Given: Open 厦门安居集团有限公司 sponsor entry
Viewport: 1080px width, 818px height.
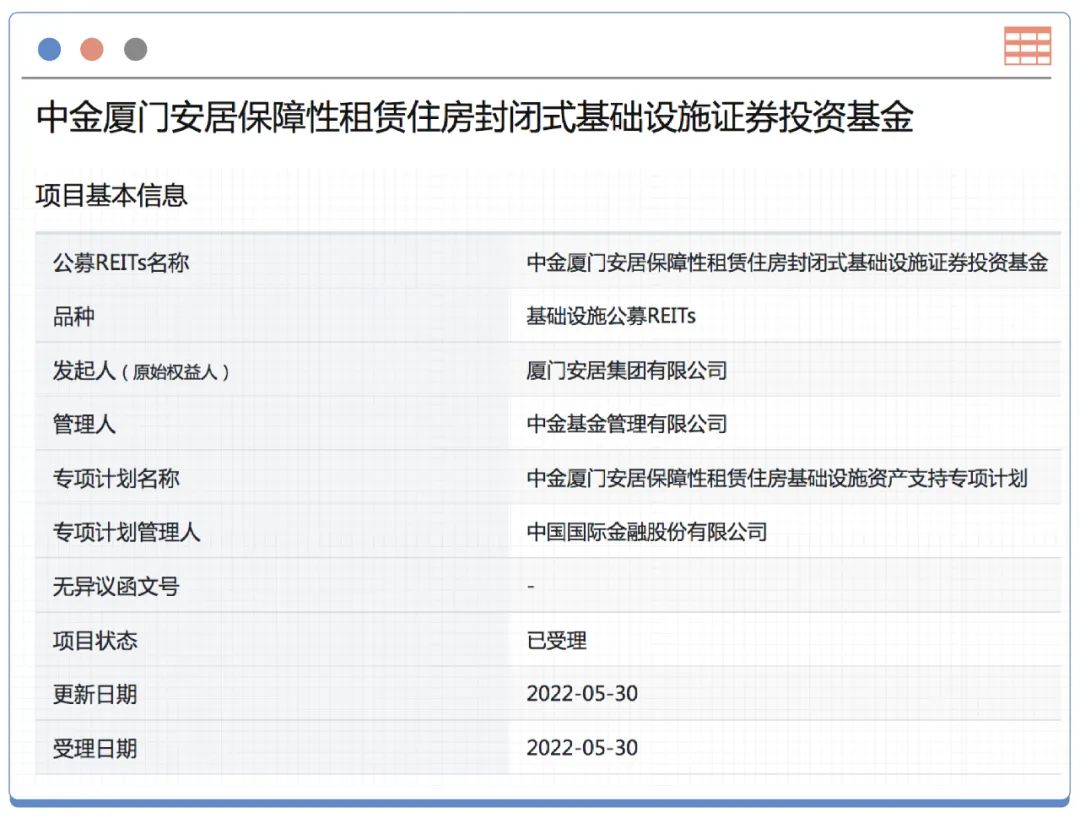Looking at the screenshot, I should tap(627, 371).
